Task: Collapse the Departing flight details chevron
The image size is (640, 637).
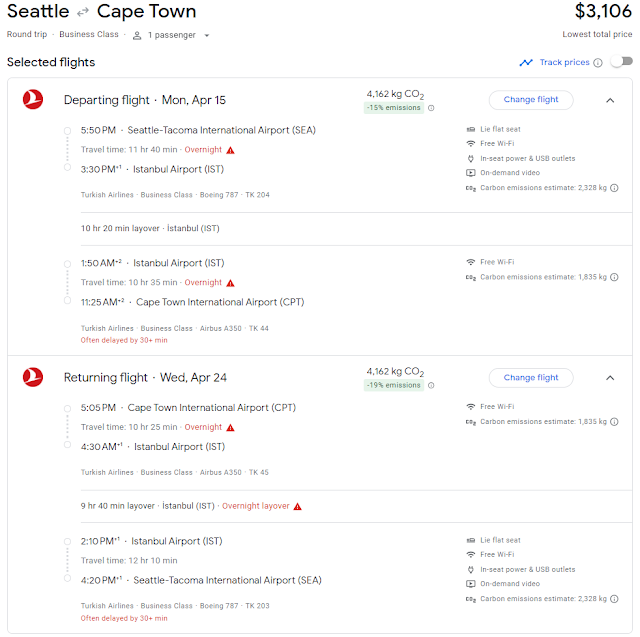Action: pyautogui.click(x=610, y=100)
